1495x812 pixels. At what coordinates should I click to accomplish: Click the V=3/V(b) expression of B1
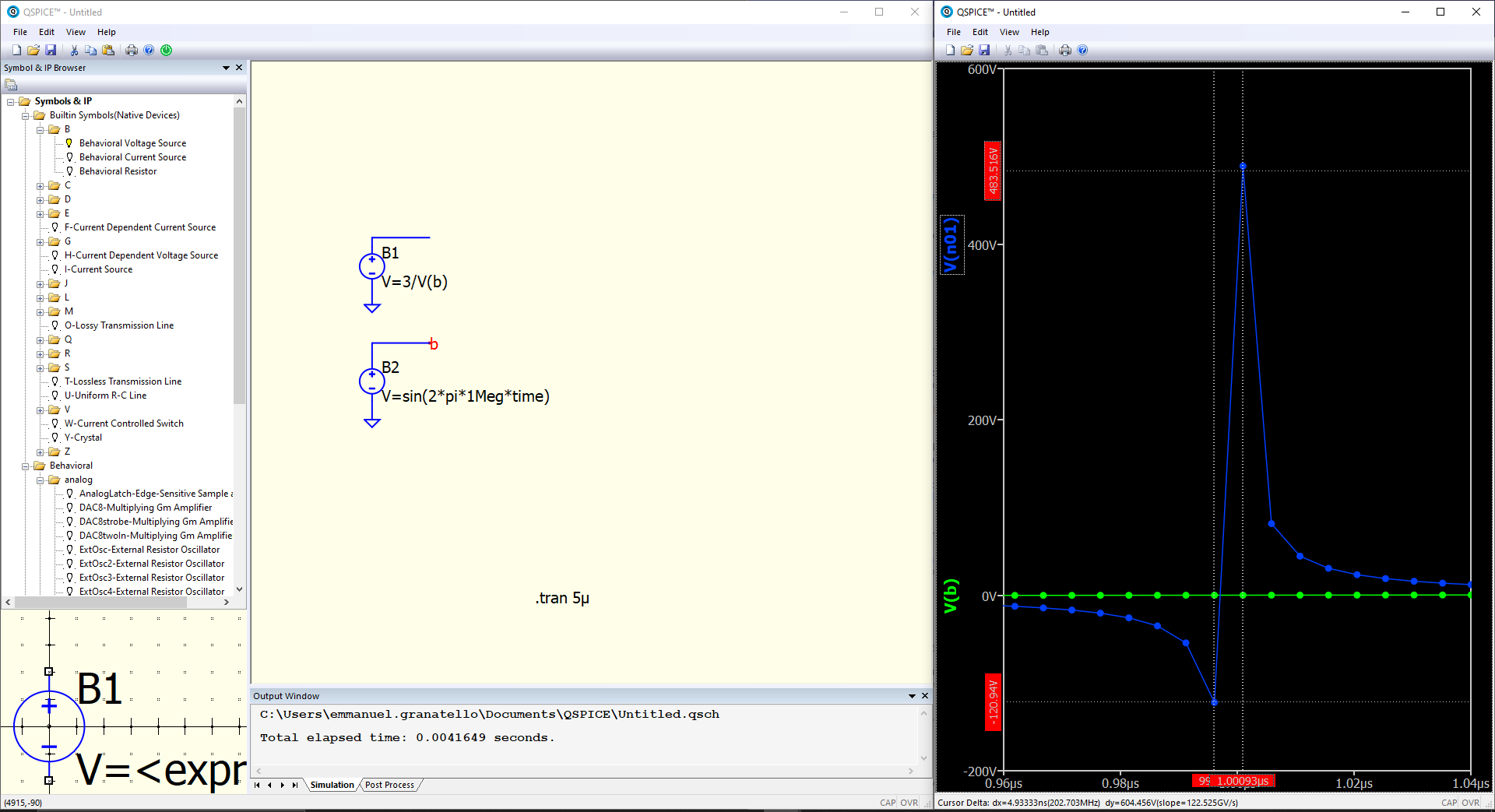414,282
